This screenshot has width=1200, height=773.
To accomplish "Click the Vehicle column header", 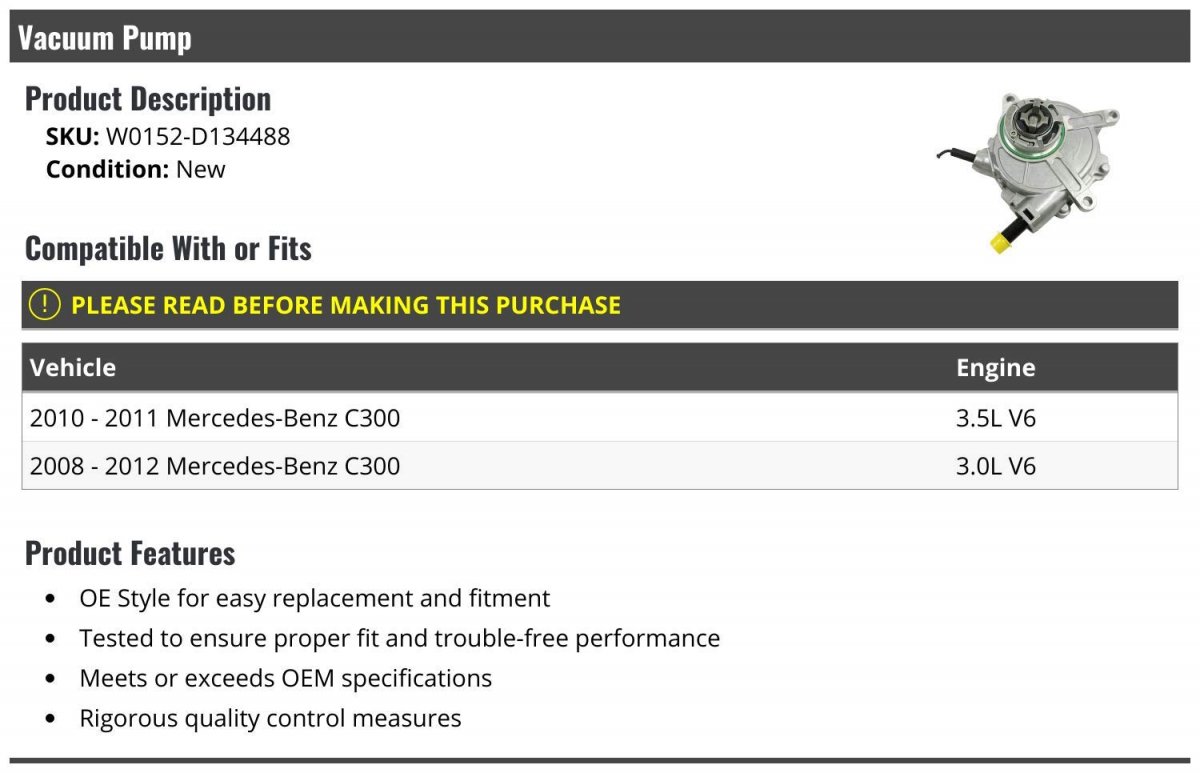I will [x=73, y=367].
